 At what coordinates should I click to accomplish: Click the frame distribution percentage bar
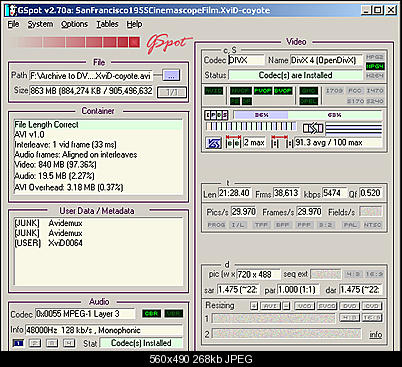307,115
